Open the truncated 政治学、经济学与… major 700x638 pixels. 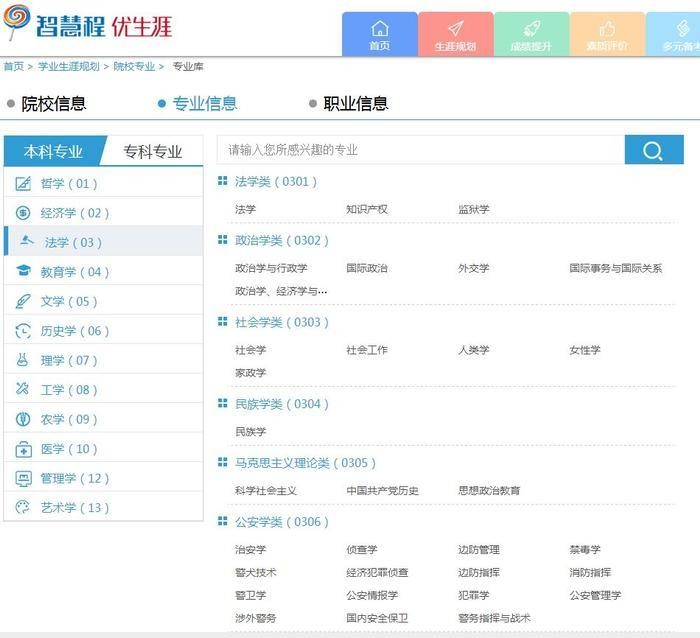coord(281,291)
